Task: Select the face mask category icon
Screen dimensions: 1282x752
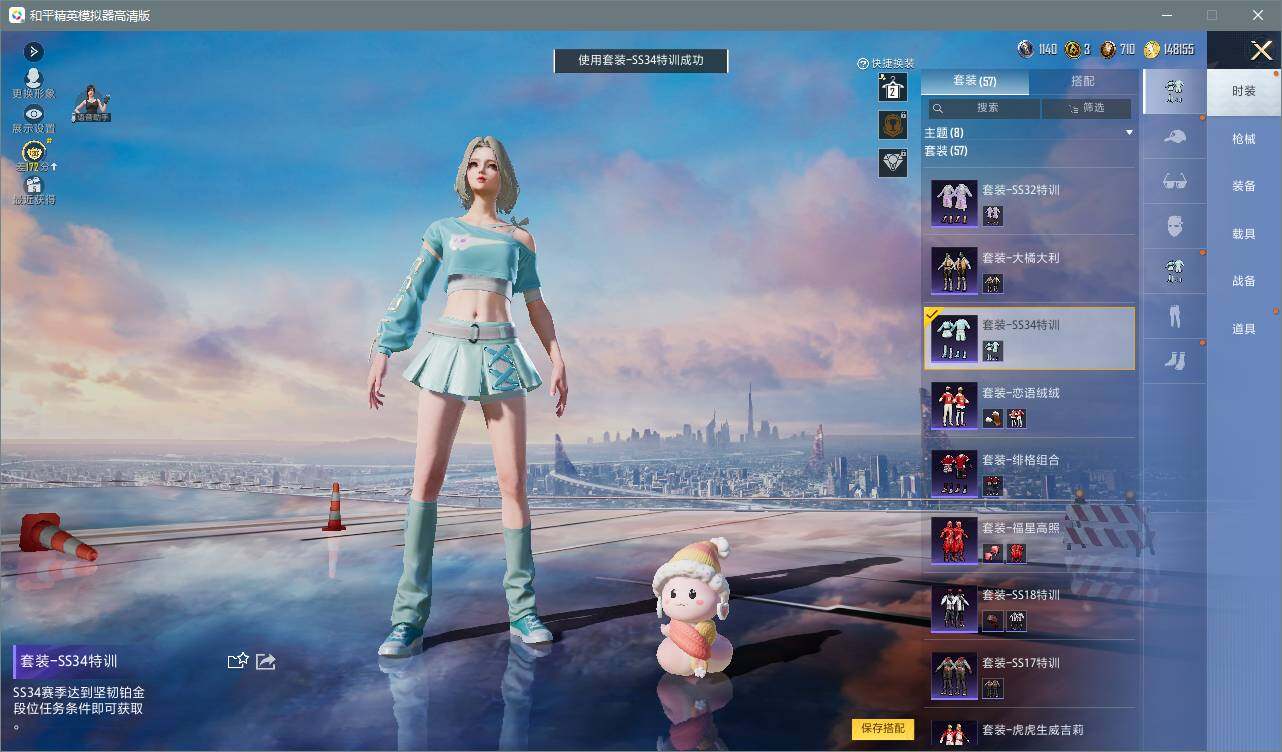Action: pyautogui.click(x=1174, y=226)
